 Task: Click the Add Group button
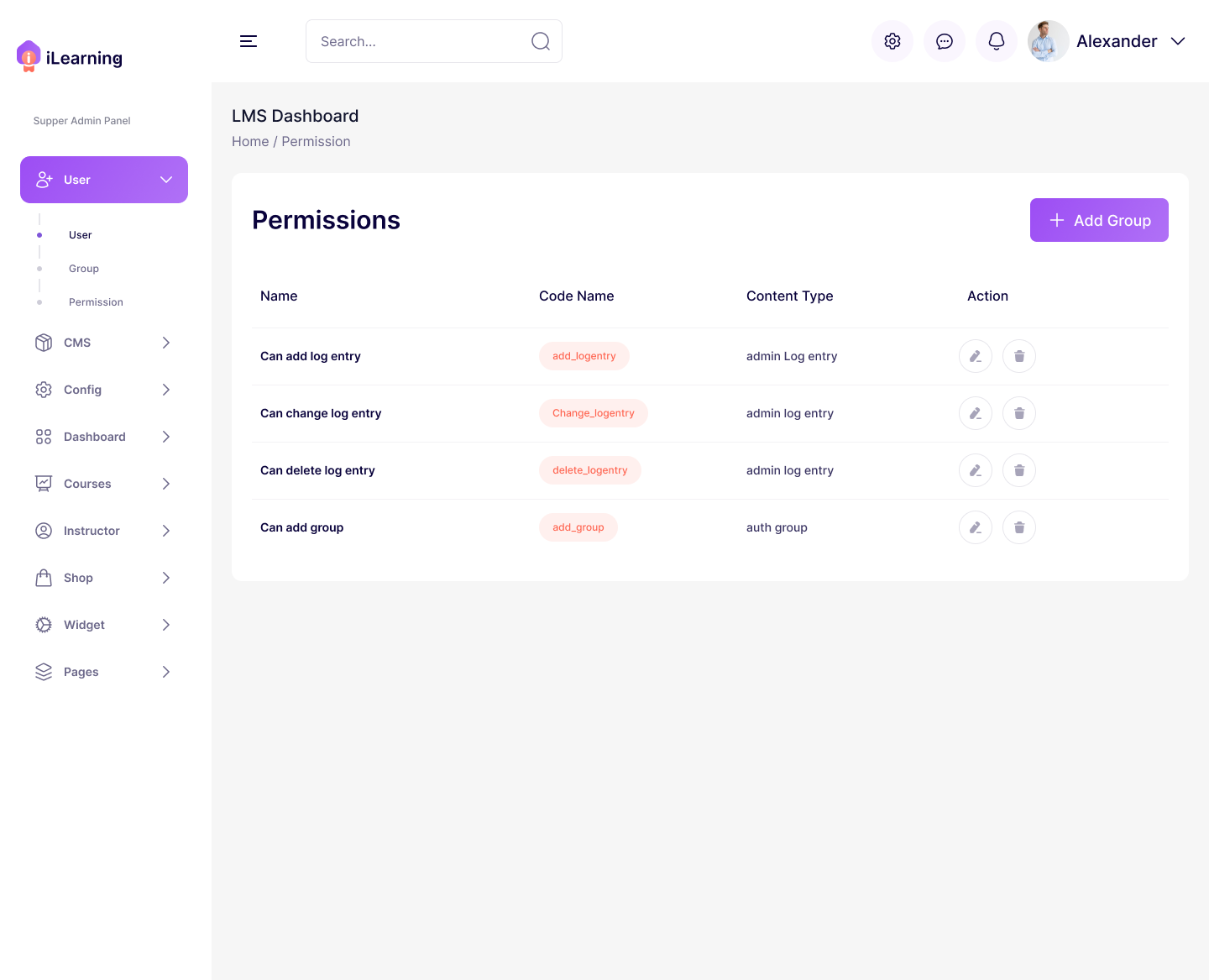1099,220
